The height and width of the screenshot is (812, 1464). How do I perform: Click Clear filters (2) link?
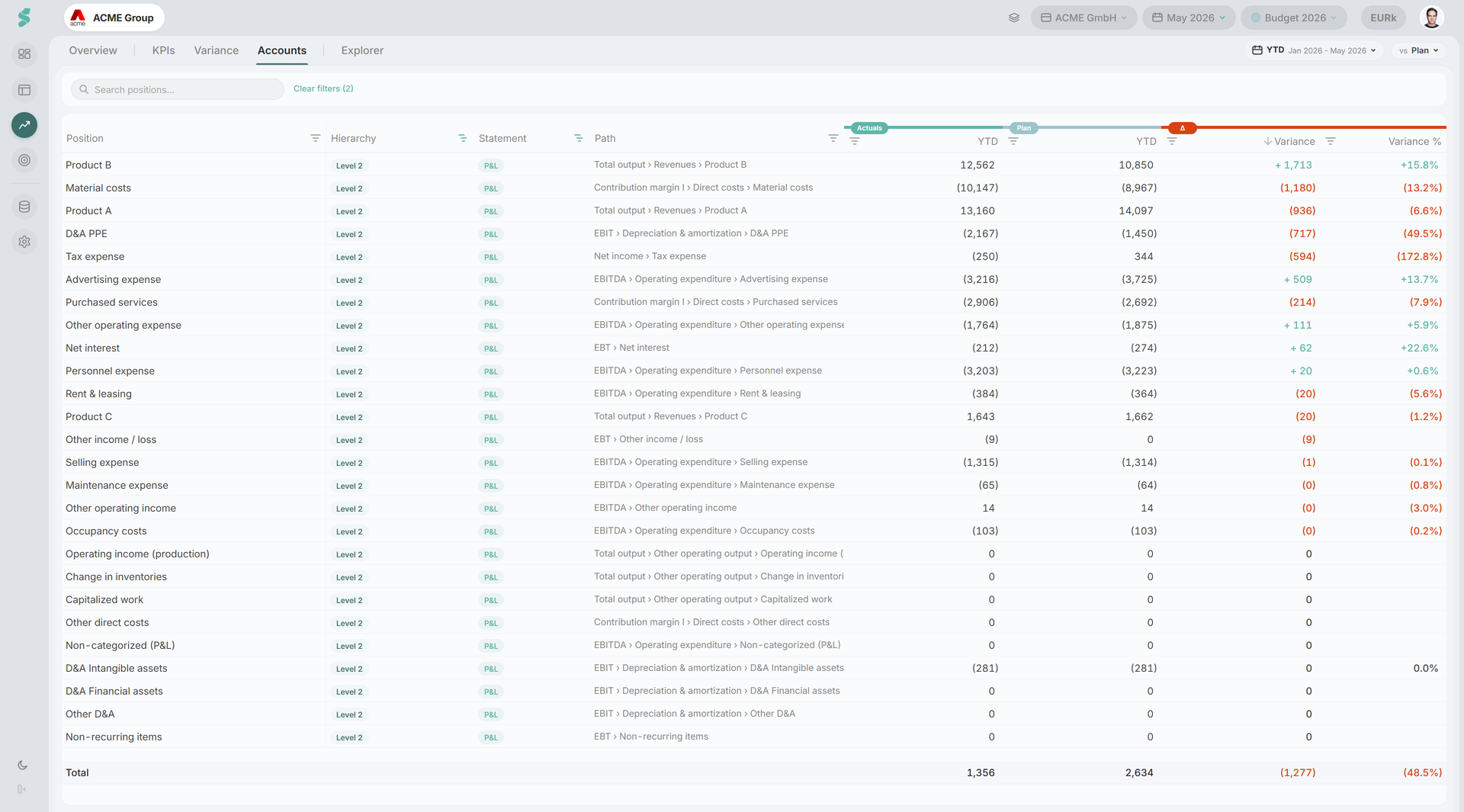pos(323,88)
